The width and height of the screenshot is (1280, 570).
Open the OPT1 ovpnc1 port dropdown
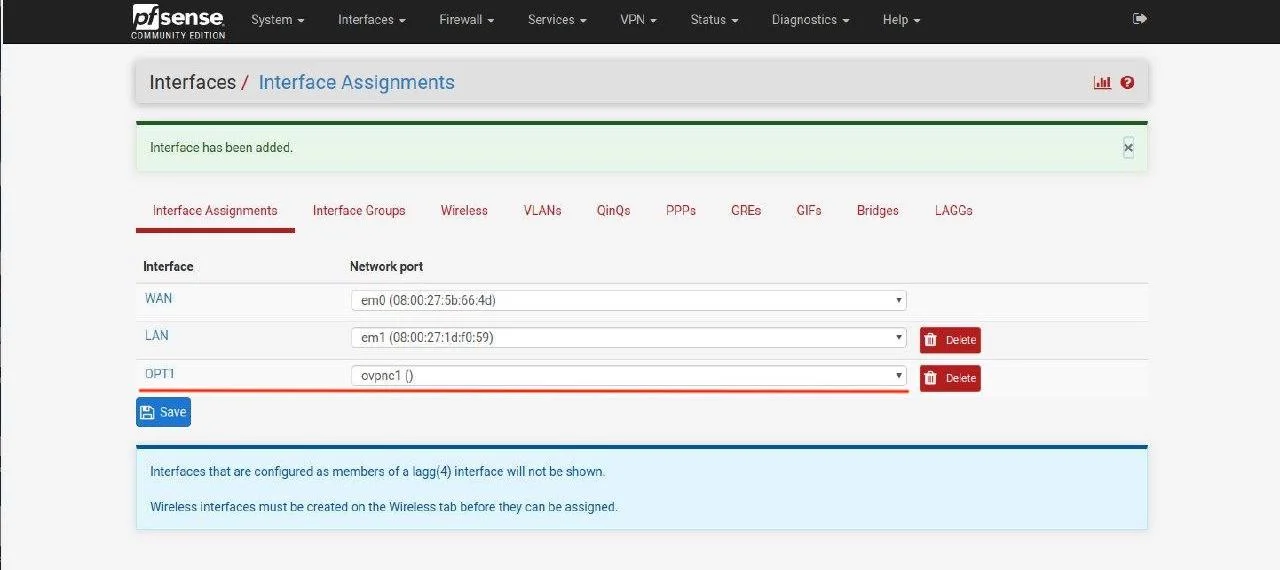[628, 376]
